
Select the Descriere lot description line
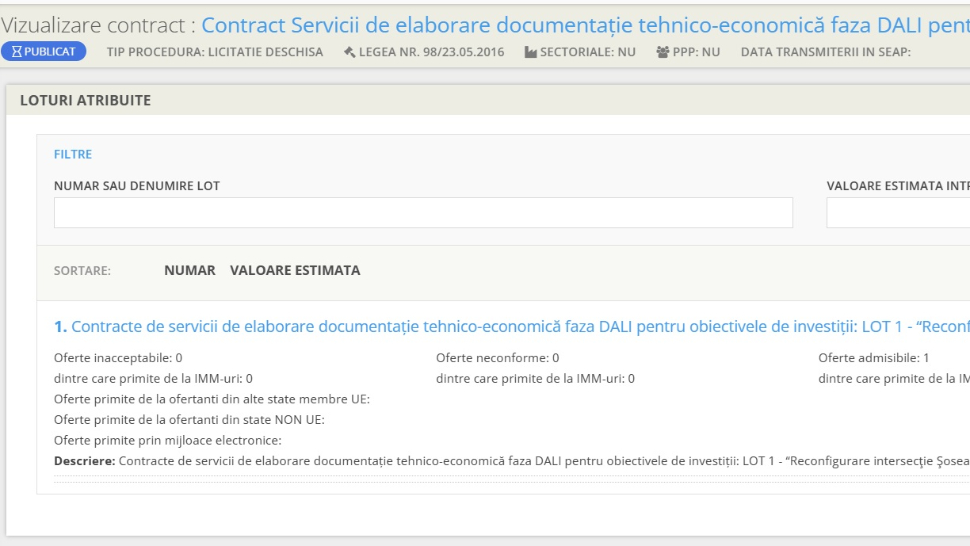[512, 461]
